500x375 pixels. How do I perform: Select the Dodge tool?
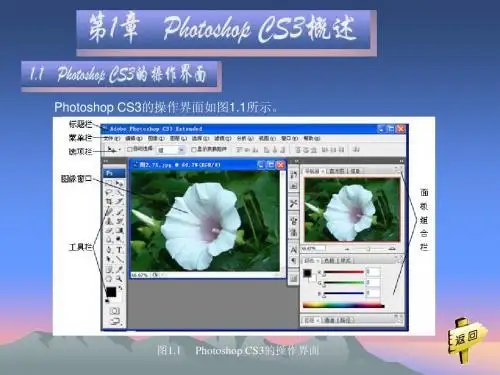(x=119, y=239)
